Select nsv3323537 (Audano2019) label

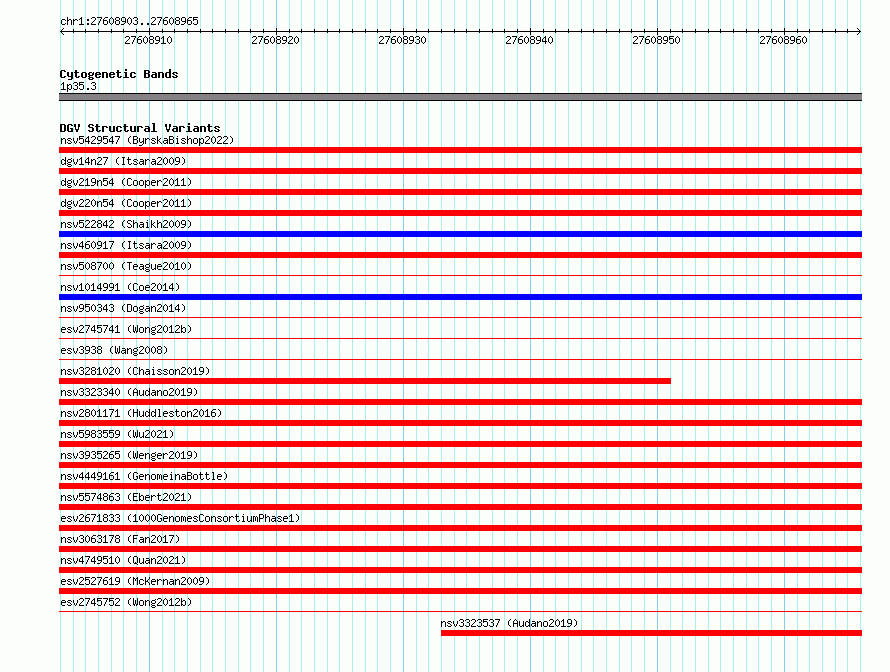click(x=509, y=623)
